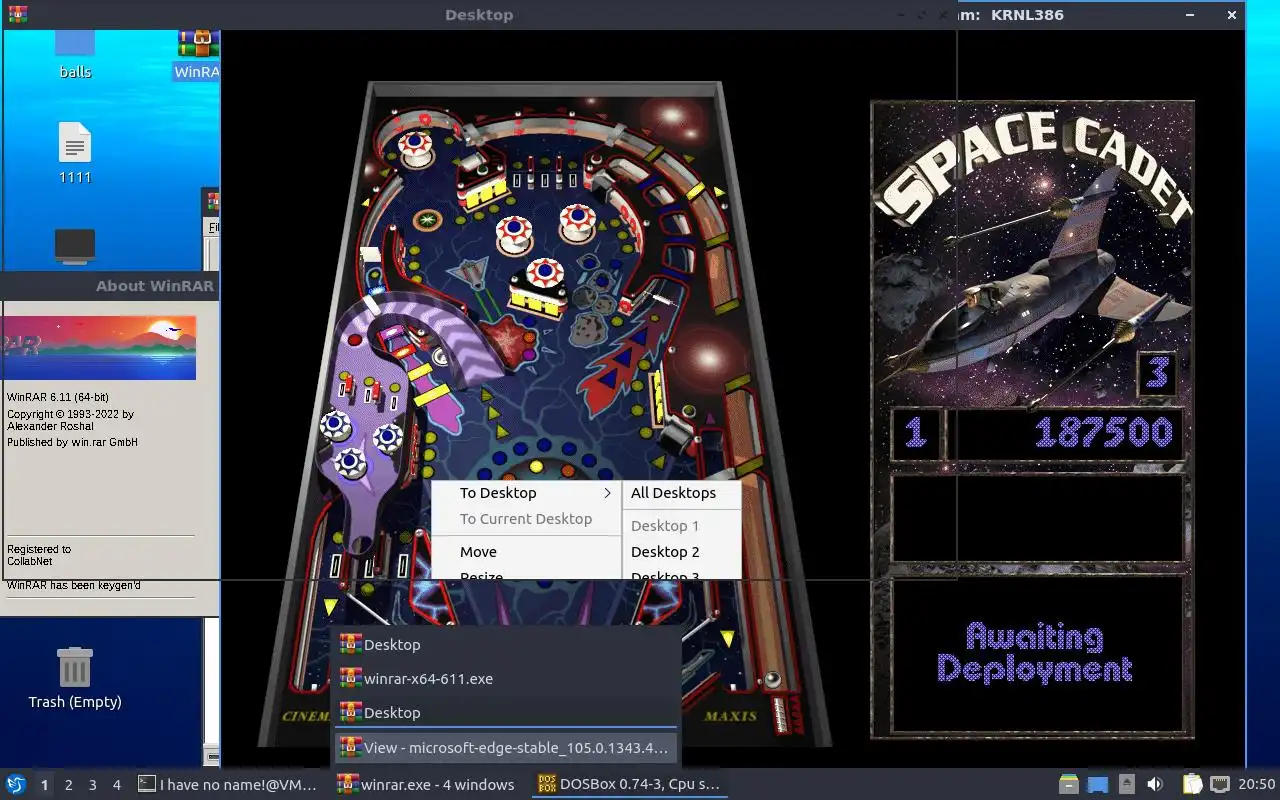Open the start menu launcher icon
Image resolution: width=1280 pixels, height=800 pixels.
[16, 784]
